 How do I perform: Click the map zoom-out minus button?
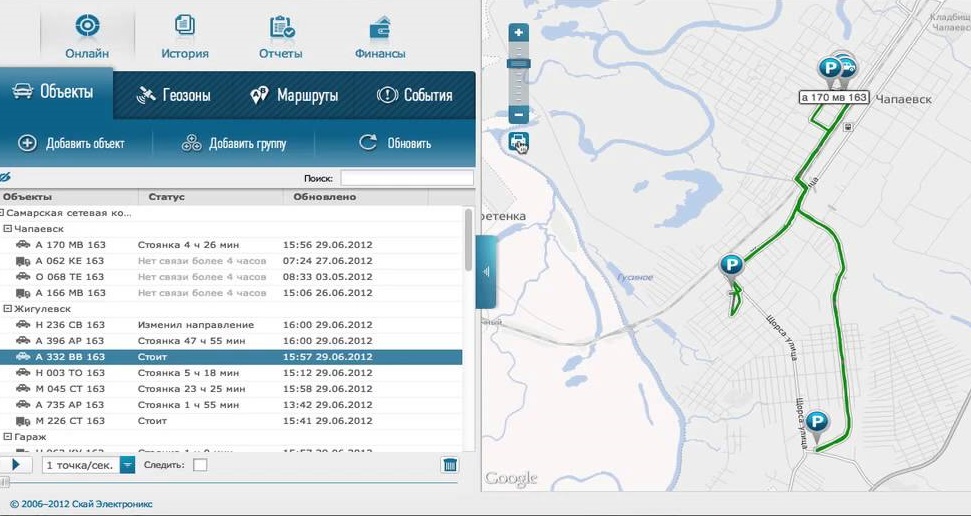point(518,115)
